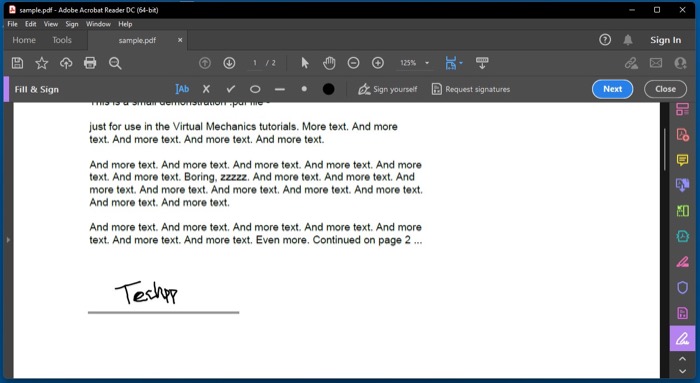
Task: Click Request signatures
Action: pos(471,89)
